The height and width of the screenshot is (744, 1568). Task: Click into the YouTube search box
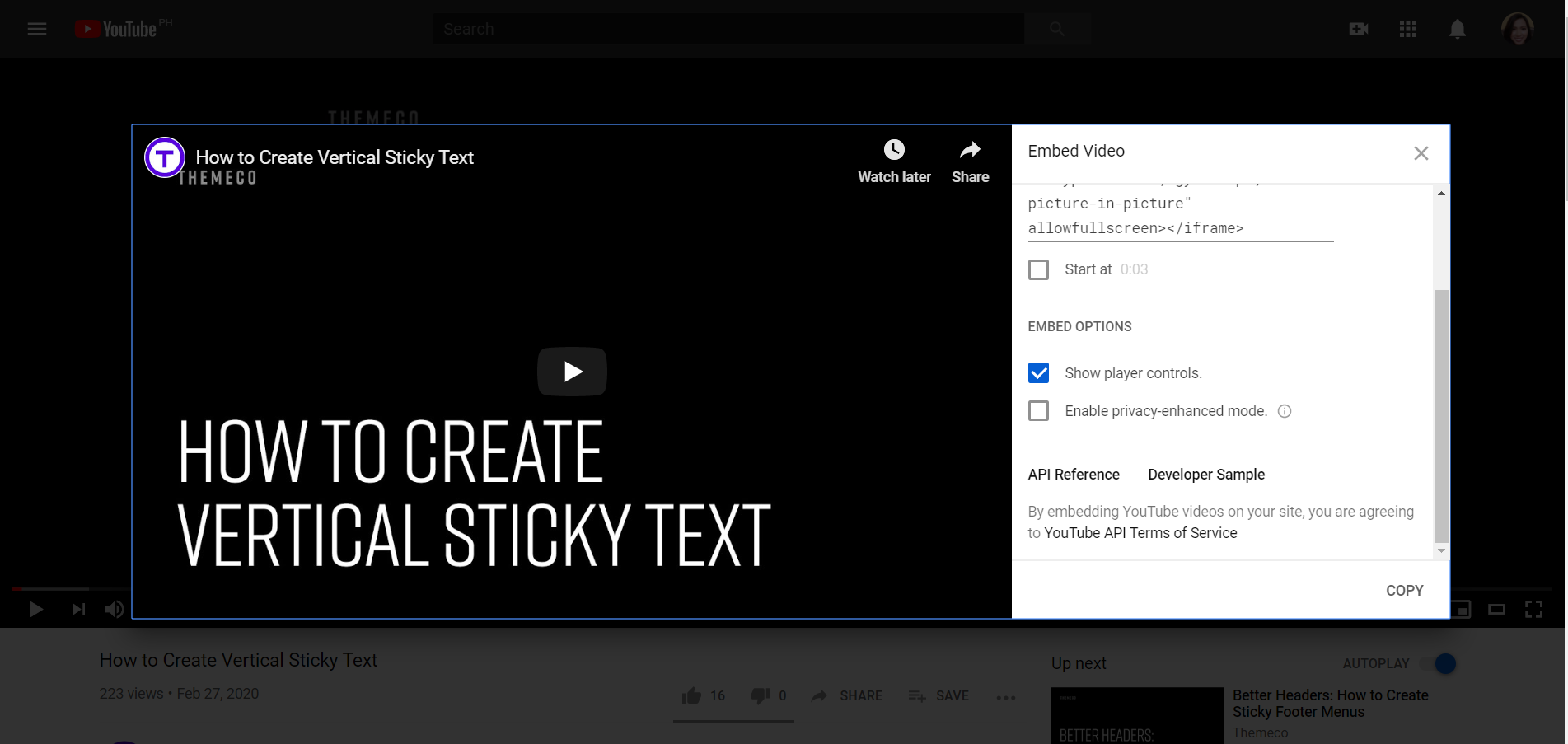click(728, 29)
